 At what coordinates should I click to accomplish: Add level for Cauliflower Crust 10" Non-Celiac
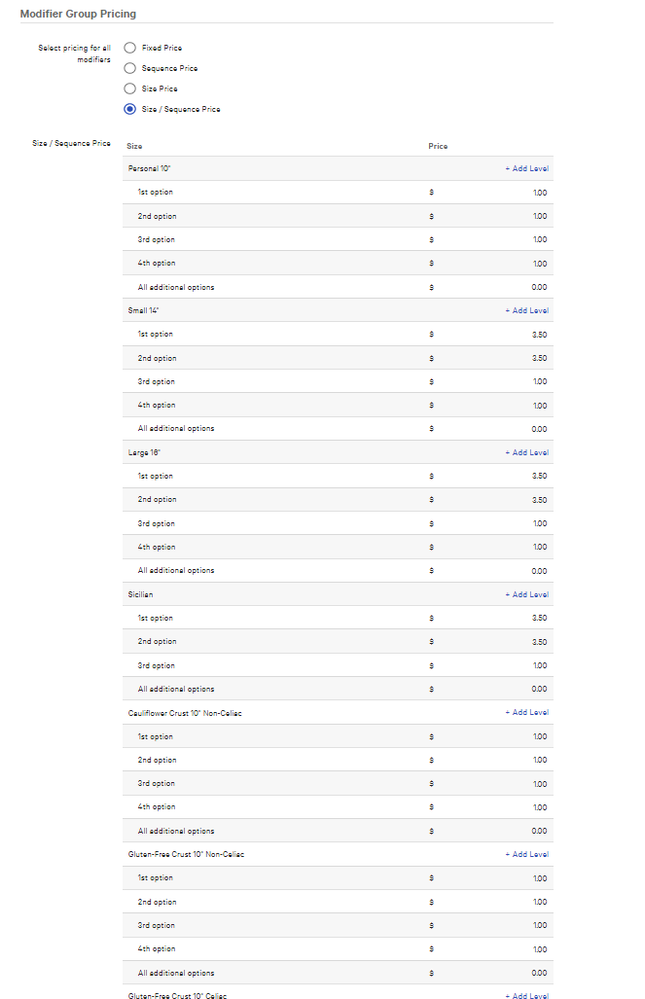point(526,713)
